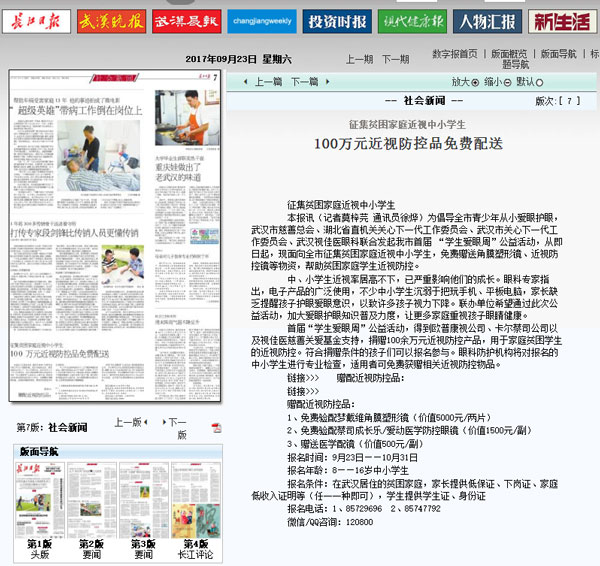The width and height of the screenshot is (600, 566).
Task: Open 数字报首页 link
Action: pos(455,54)
